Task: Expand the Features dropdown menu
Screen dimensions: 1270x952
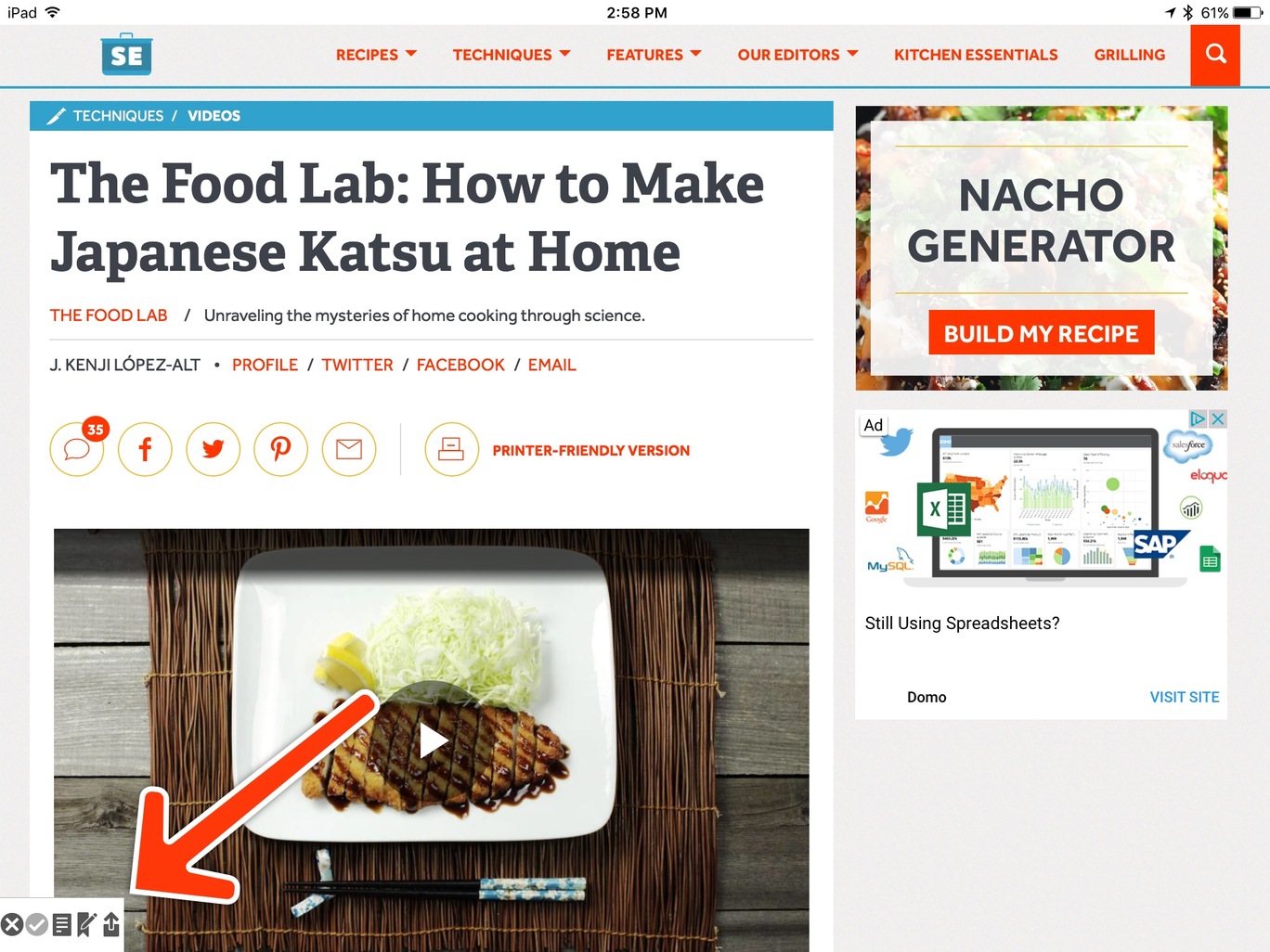Action: [654, 55]
